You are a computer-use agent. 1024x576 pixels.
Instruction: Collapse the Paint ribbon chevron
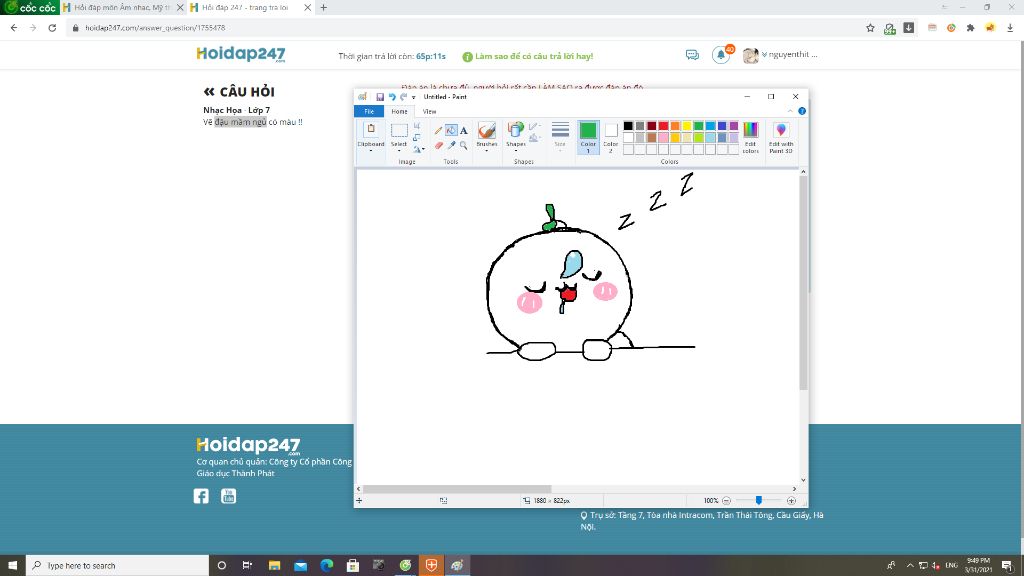click(x=790, y=111)
